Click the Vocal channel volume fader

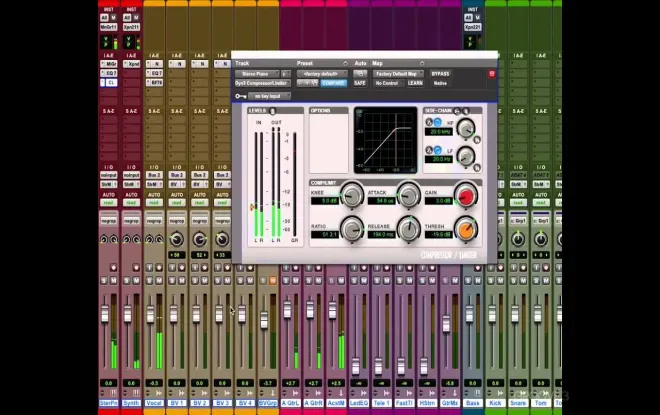coord(150,314)
